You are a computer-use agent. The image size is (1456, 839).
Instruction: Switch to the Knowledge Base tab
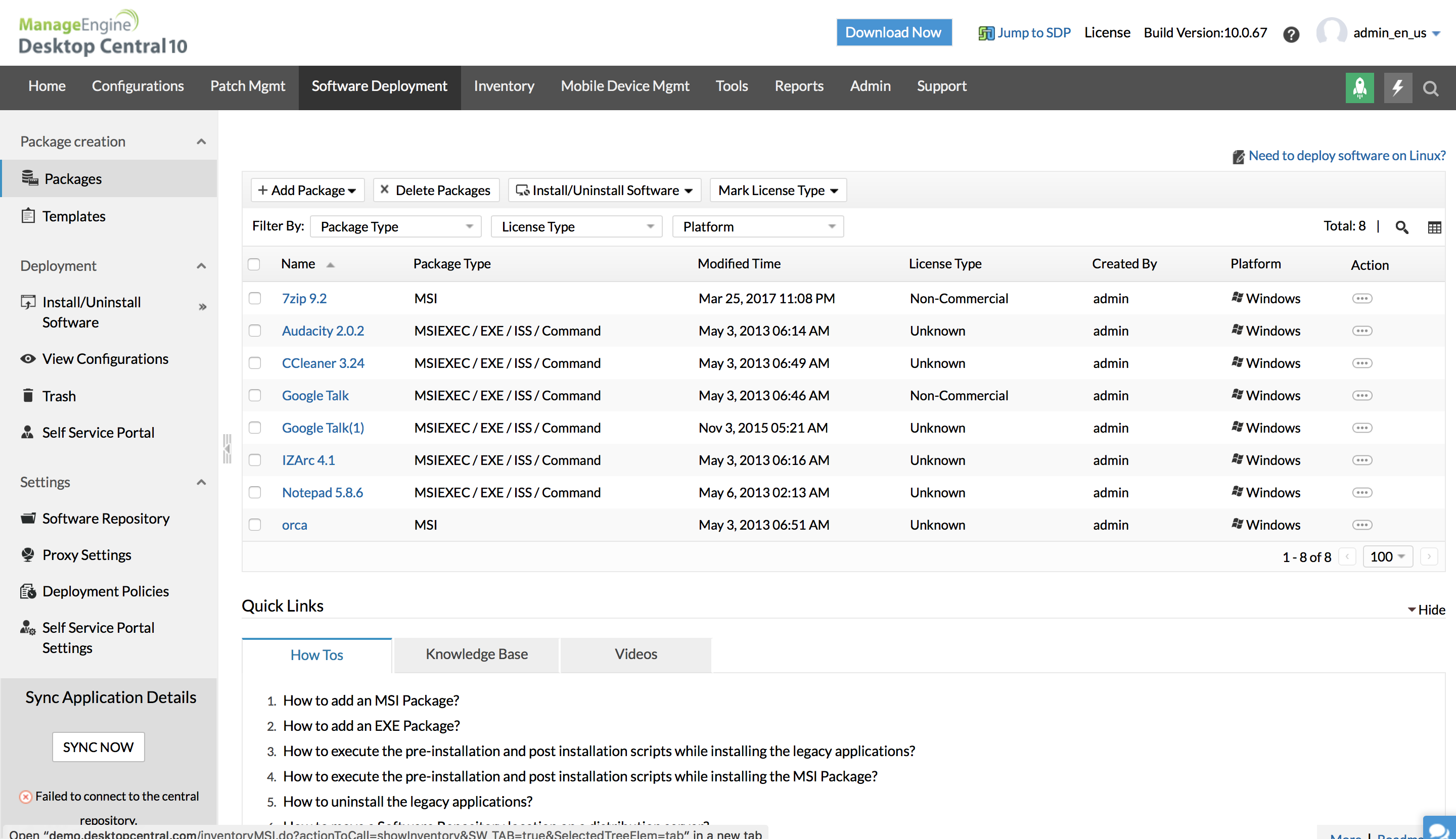click(476, 655)
